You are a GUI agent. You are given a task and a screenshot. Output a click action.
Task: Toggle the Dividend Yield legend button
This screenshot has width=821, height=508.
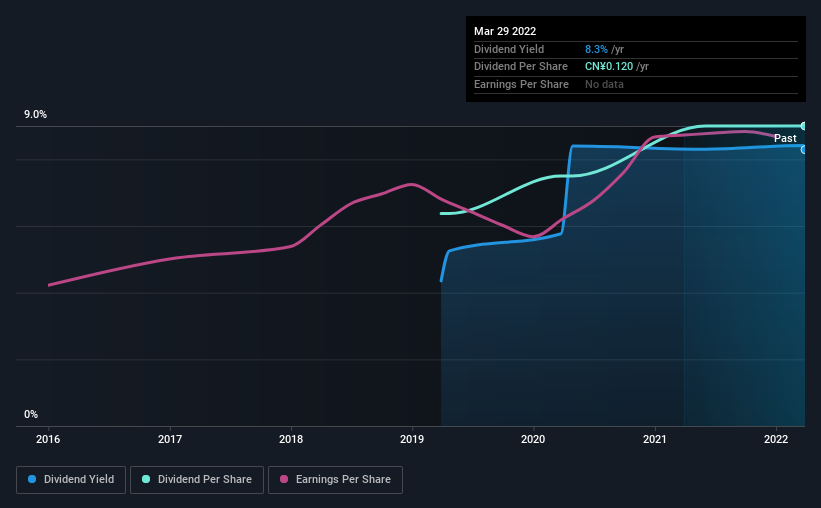tap(71, 480)
